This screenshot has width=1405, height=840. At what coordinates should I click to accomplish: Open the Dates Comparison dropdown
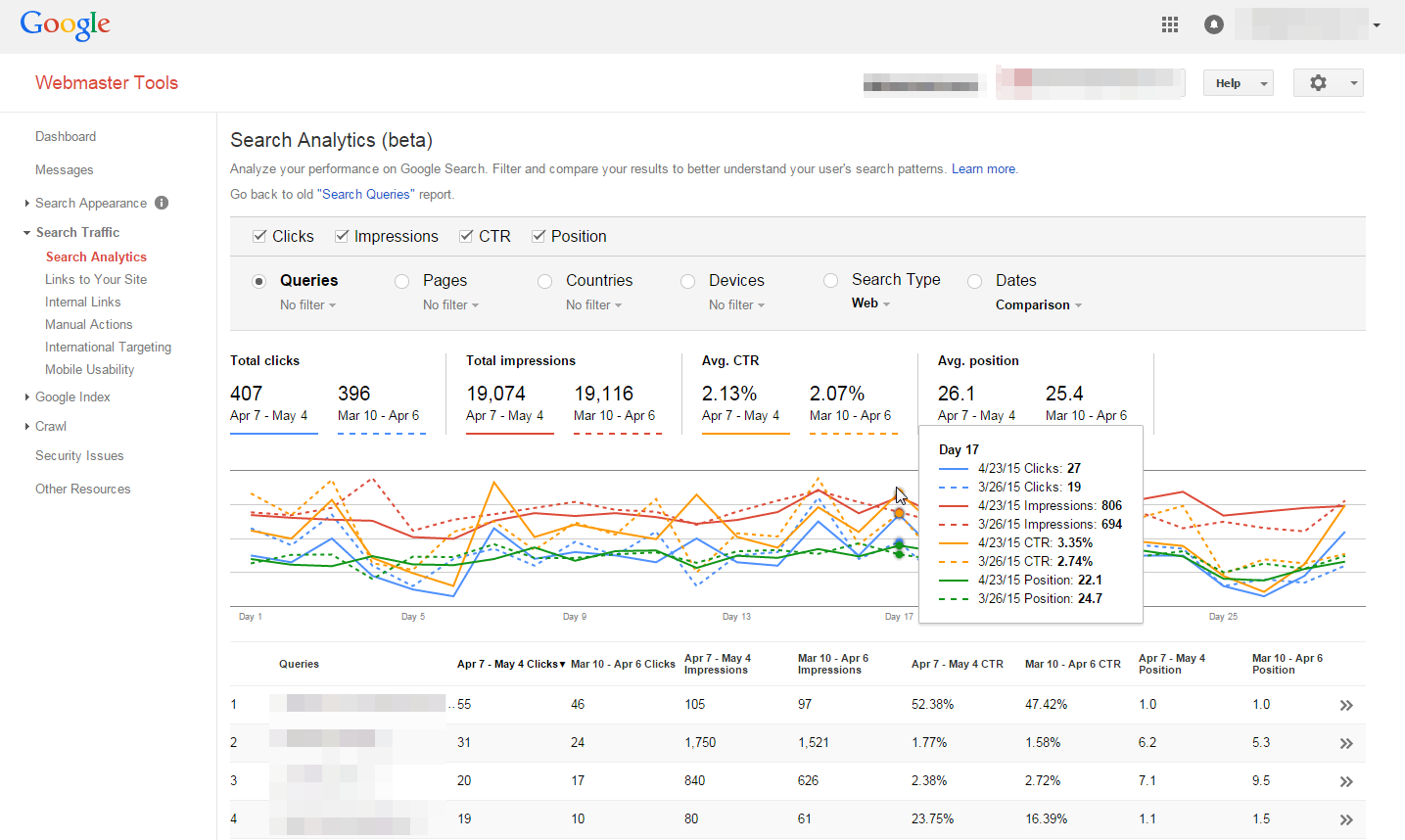pyautogui.click(x=1038, y=304)
